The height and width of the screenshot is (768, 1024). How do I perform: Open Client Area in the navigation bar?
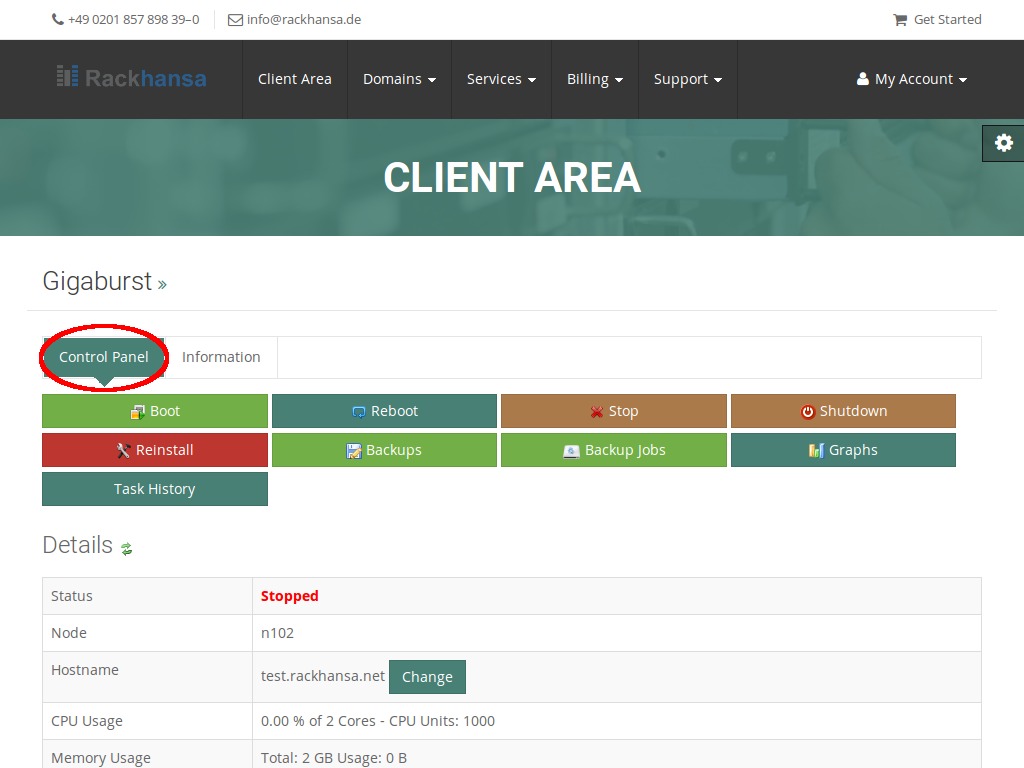[x=295, y=79]
